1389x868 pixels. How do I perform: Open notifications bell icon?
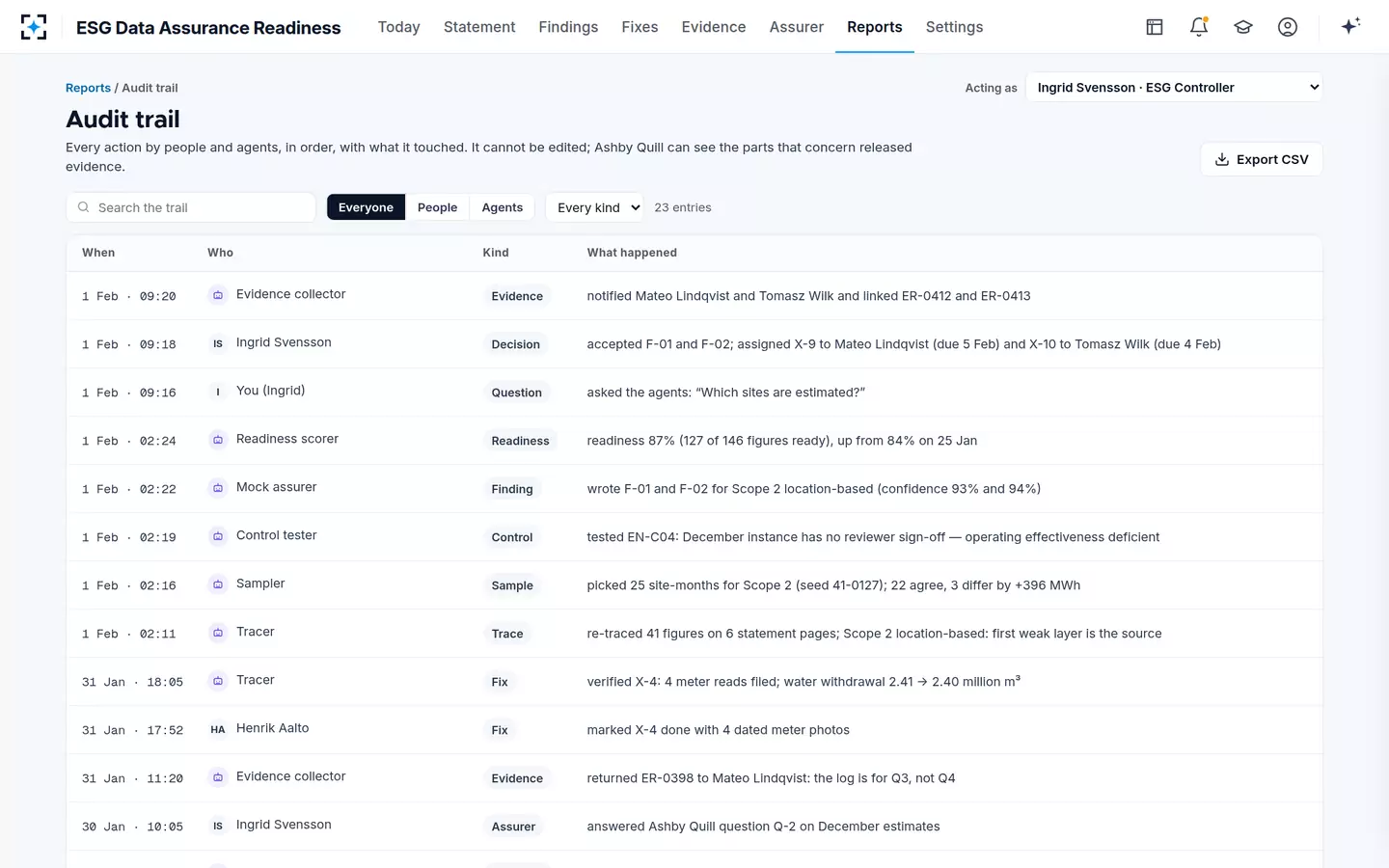coord(1199,27)
